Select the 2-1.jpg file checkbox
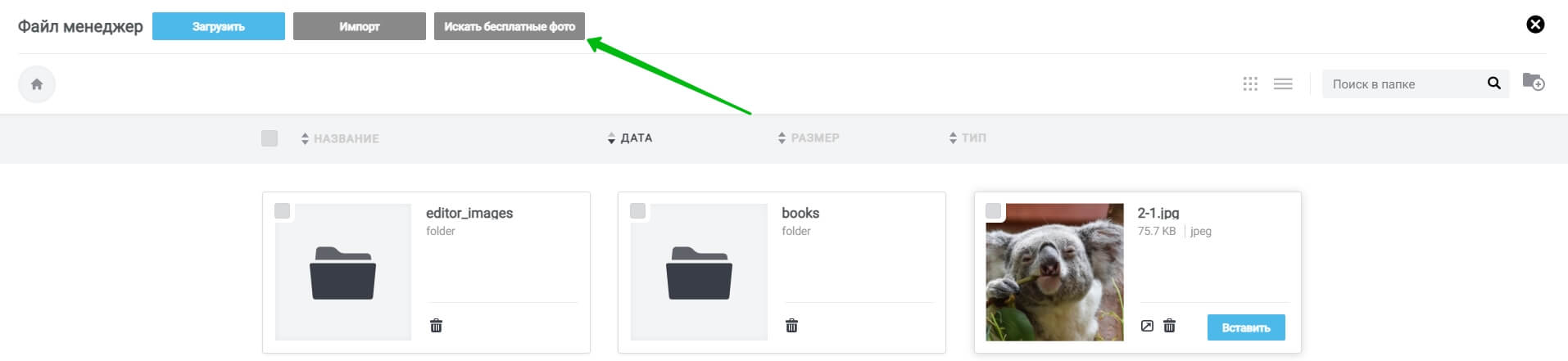The height and width of the screenshot is (361, 1568). tap(993, 211)
